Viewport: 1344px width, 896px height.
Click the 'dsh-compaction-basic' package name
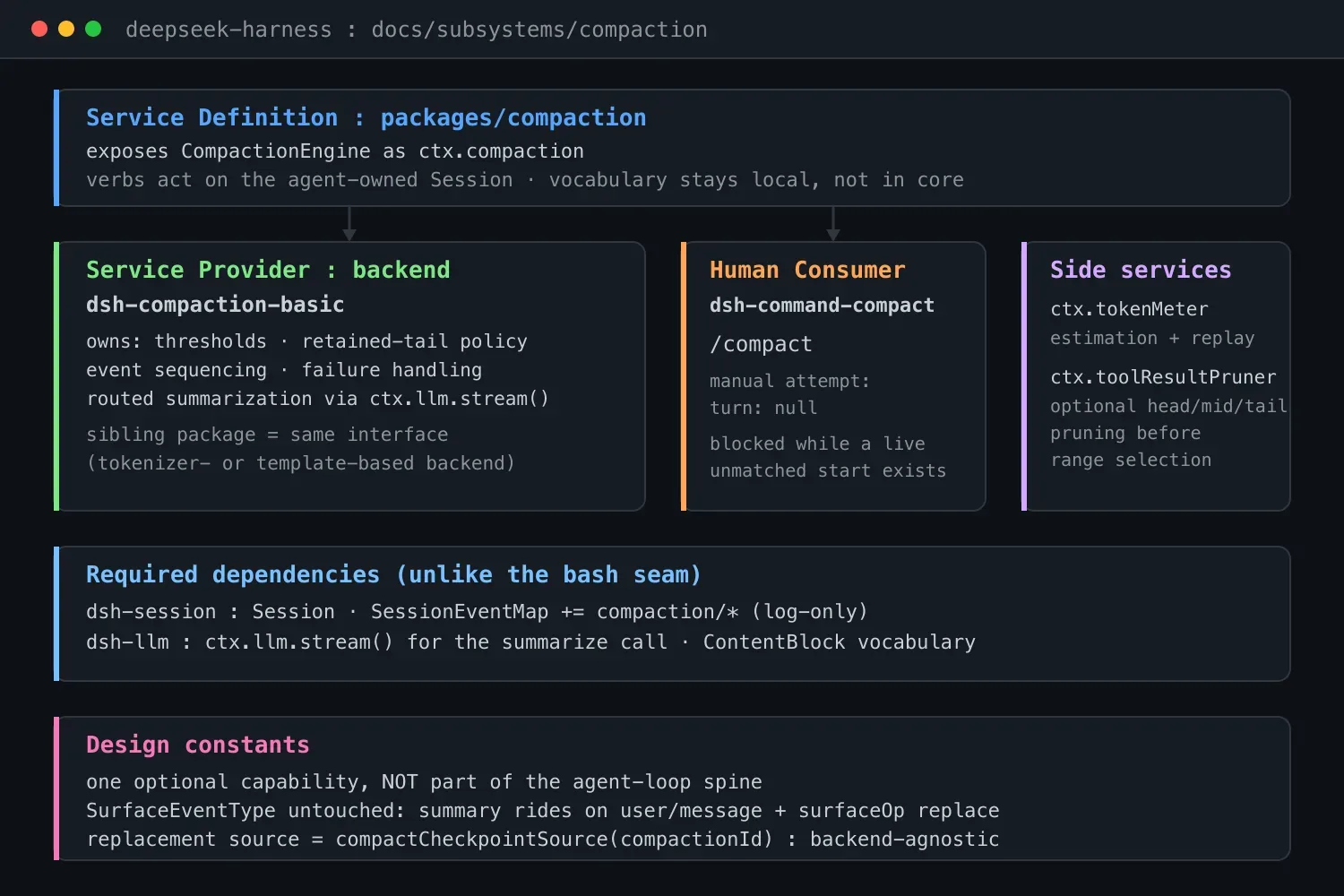point(215,305)
